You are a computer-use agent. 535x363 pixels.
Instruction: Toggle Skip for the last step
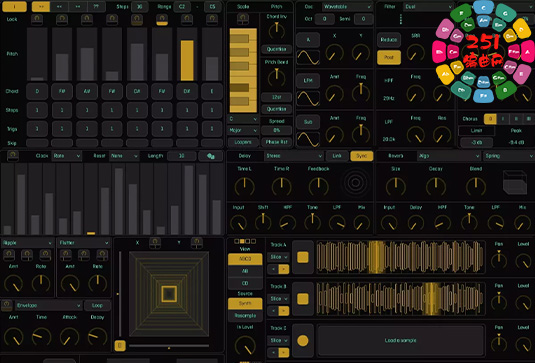click(x=212, y=143)
